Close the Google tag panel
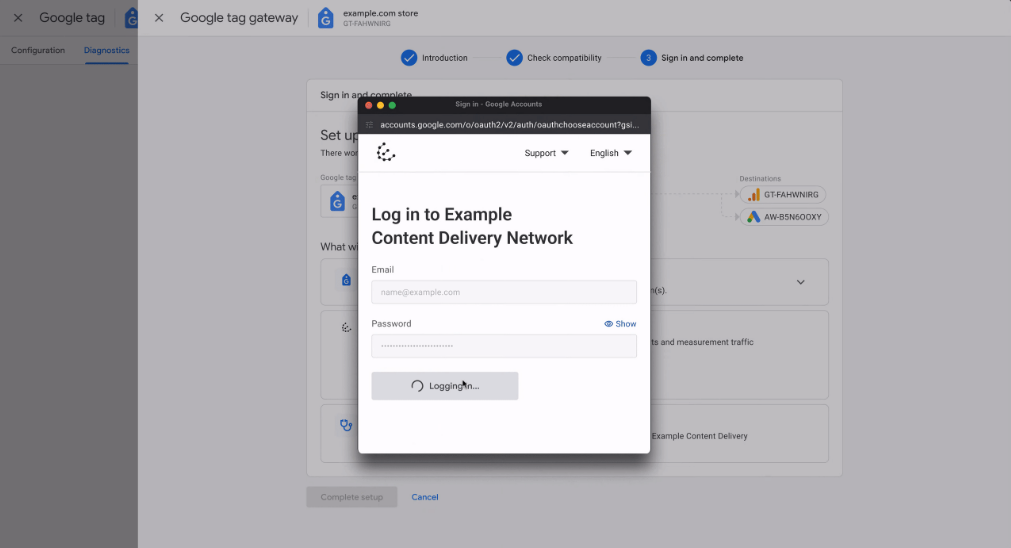The height and width of the screenshot is (548, 1011). 18,18
